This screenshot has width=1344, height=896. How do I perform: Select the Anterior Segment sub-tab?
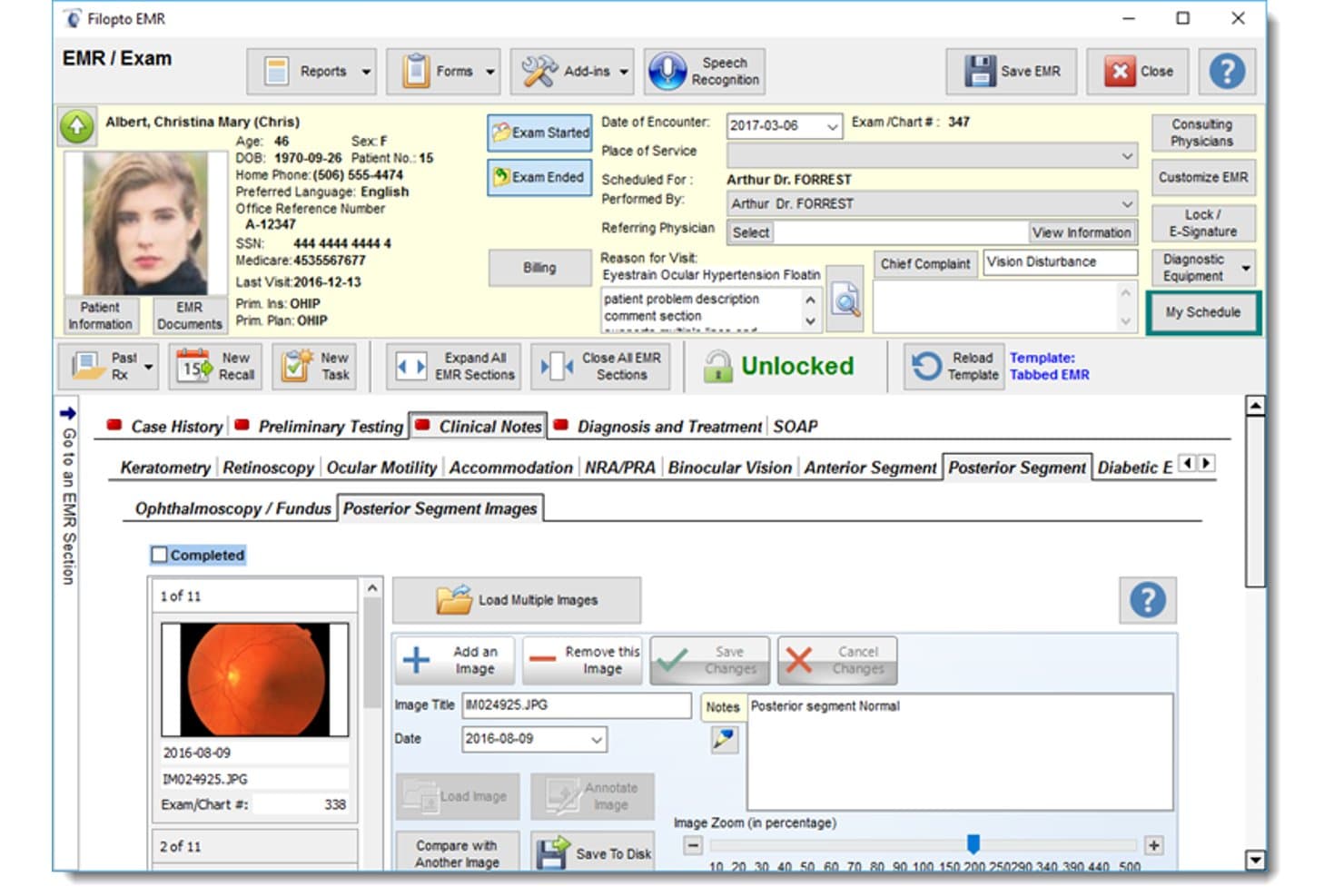(870, 468)
